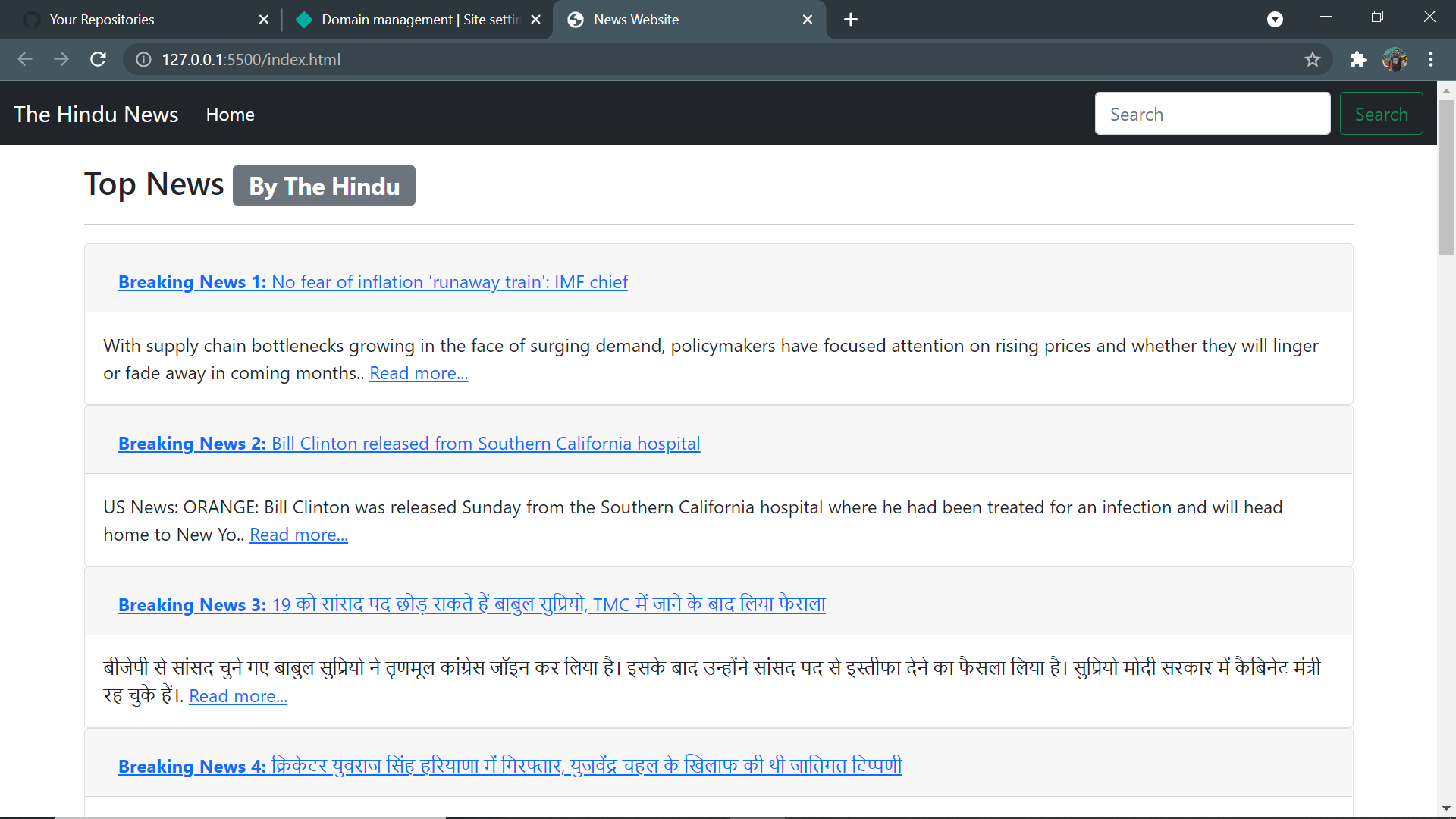
Task: Click the globe favicon on the News Website tab
Action: (x=576, y=20)
